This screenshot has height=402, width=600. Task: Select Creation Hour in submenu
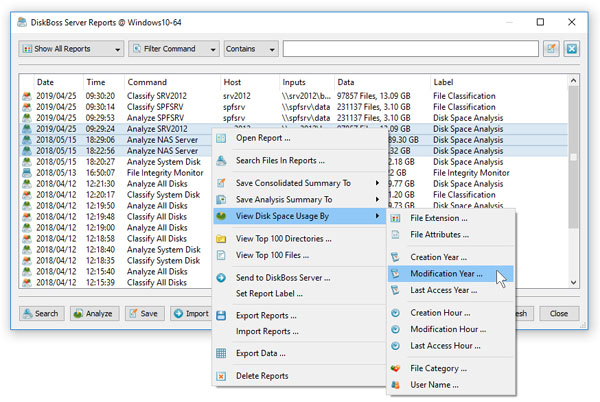[x=451, y=313]
